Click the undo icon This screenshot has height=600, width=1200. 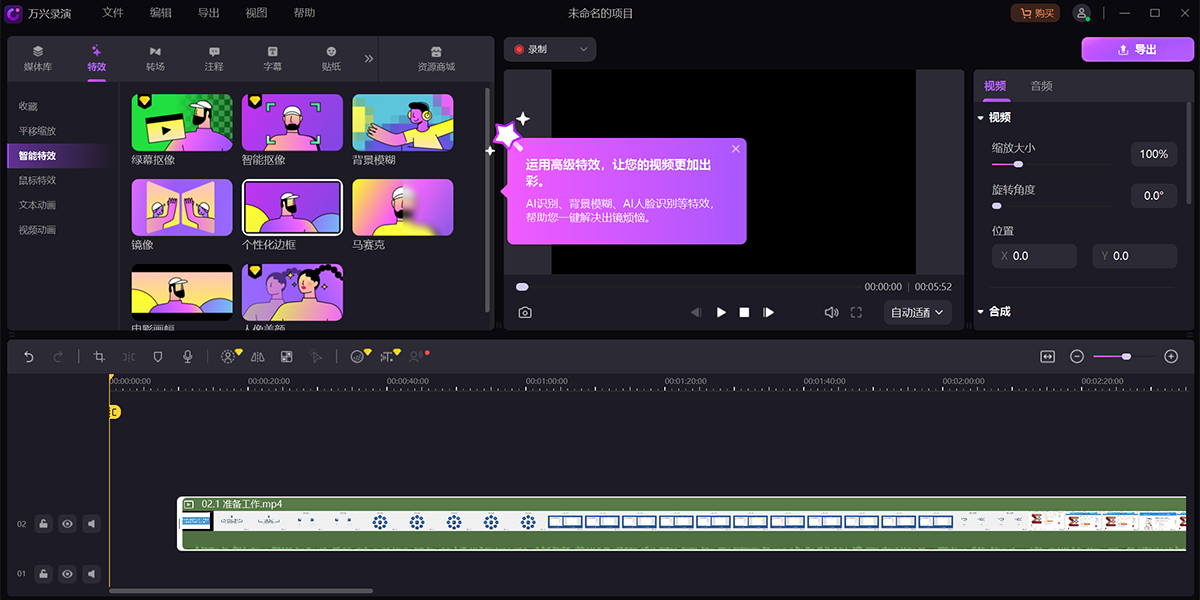(x=29, y=356)
